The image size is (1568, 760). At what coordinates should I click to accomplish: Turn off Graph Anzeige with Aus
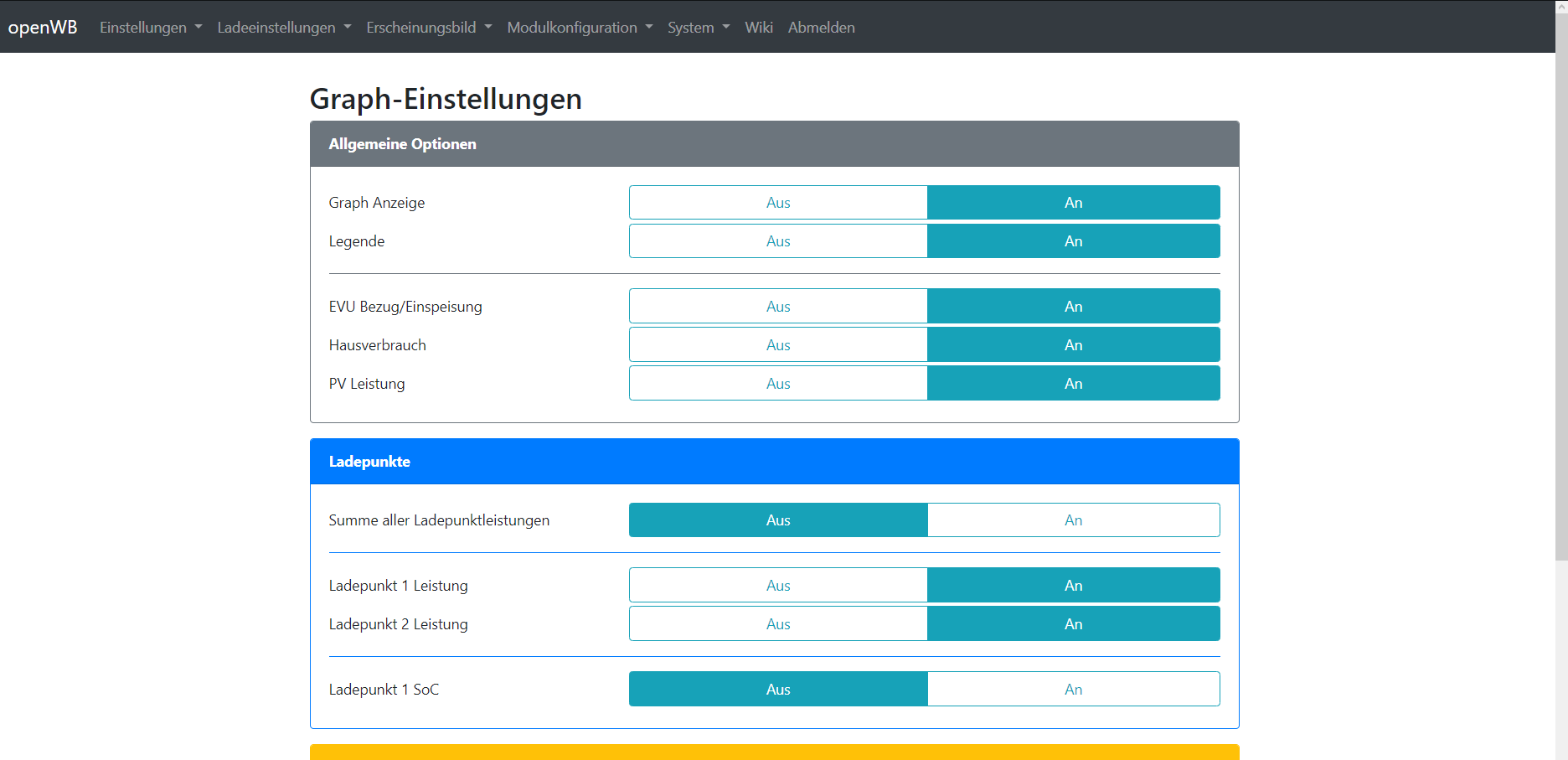778,203
